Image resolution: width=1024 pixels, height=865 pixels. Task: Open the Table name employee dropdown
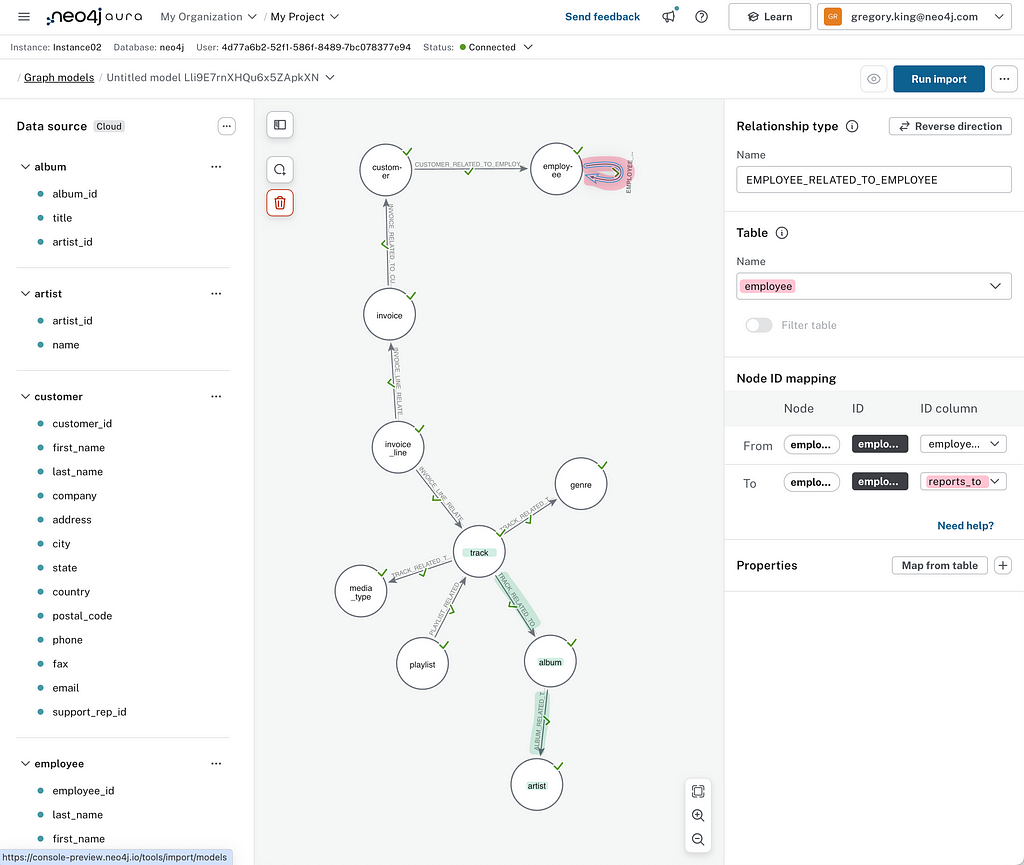(994, 286)
